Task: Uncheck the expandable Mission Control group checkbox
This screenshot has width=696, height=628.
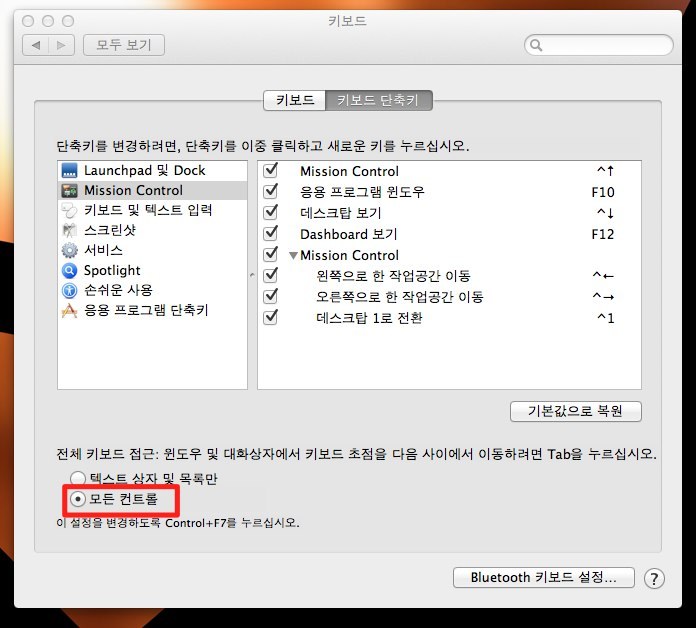Action: coord(270,255)
